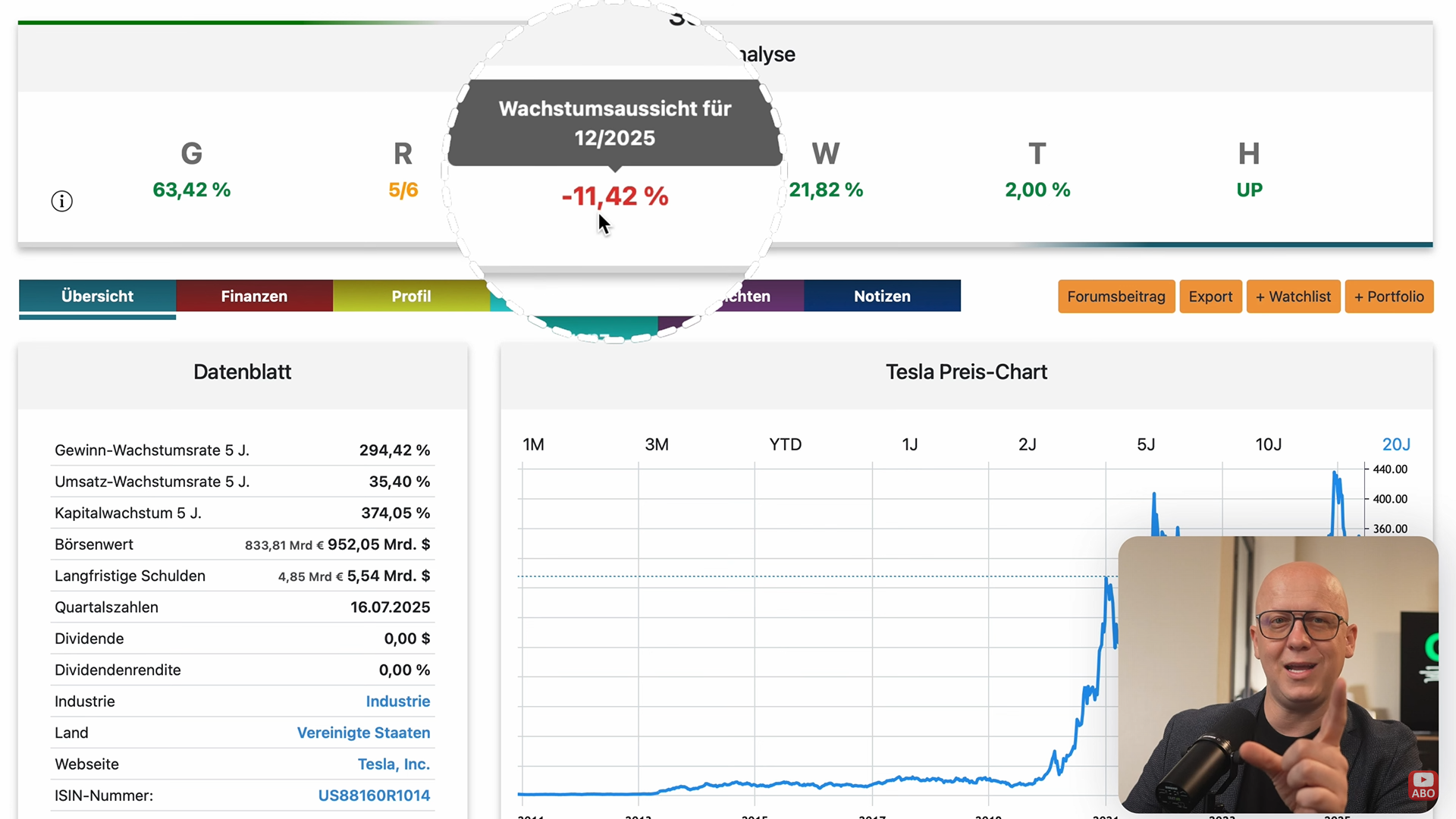Viewport: 1456px width, 819px height.
Task: Open the Profil tab
Action: pos(411,296)
